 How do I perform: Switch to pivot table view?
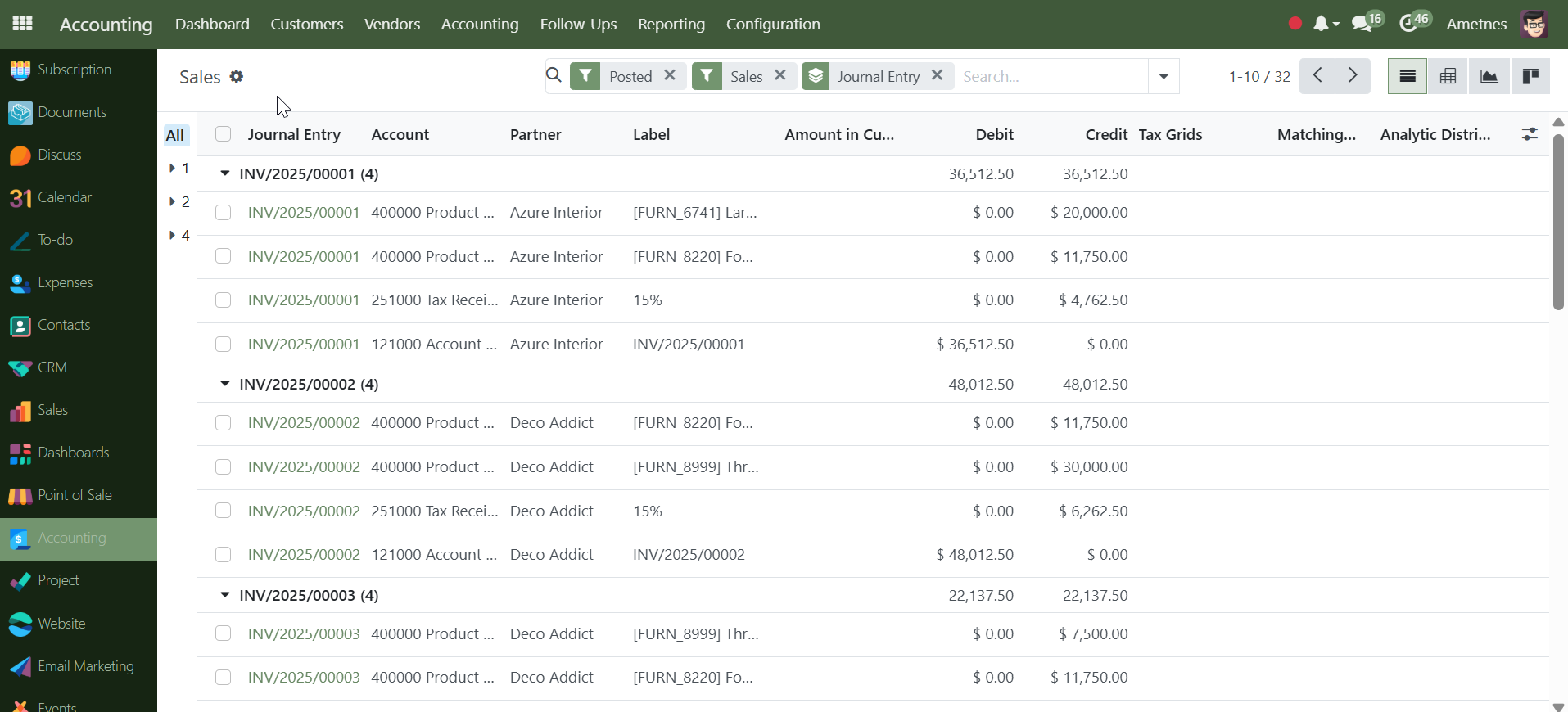1448,76
